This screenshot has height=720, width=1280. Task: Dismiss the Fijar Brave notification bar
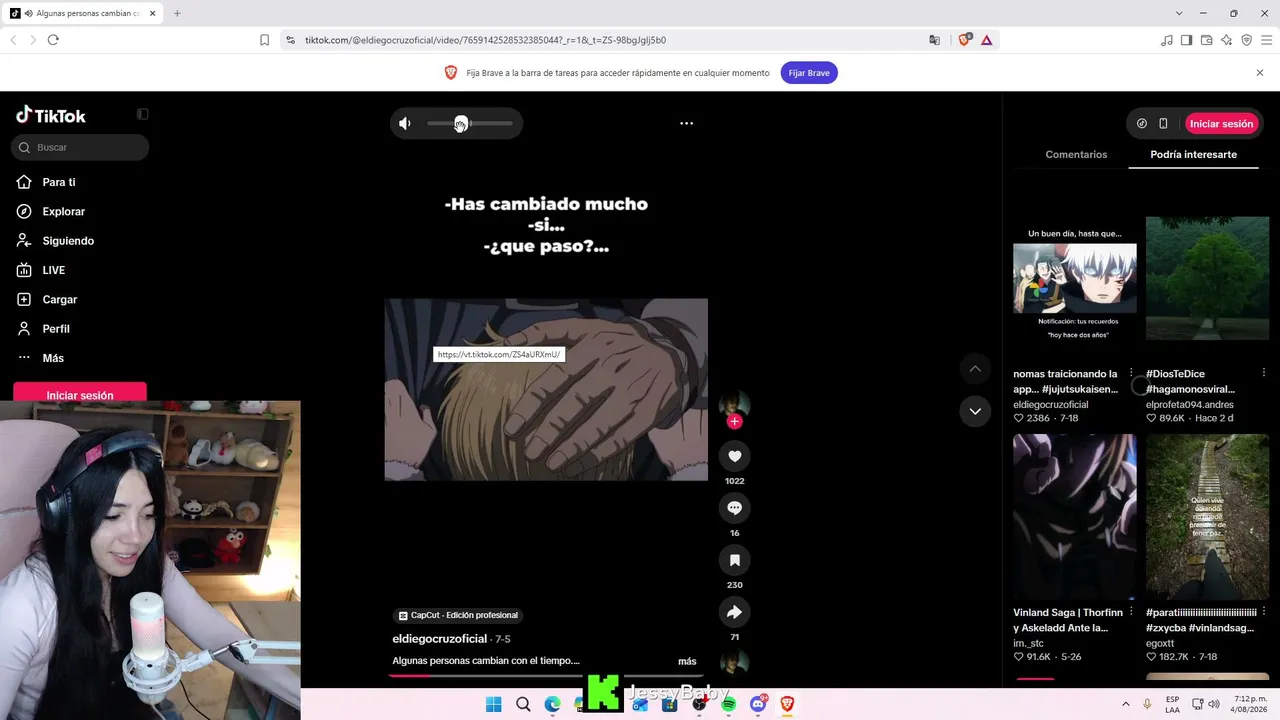tap(1260, 73)
